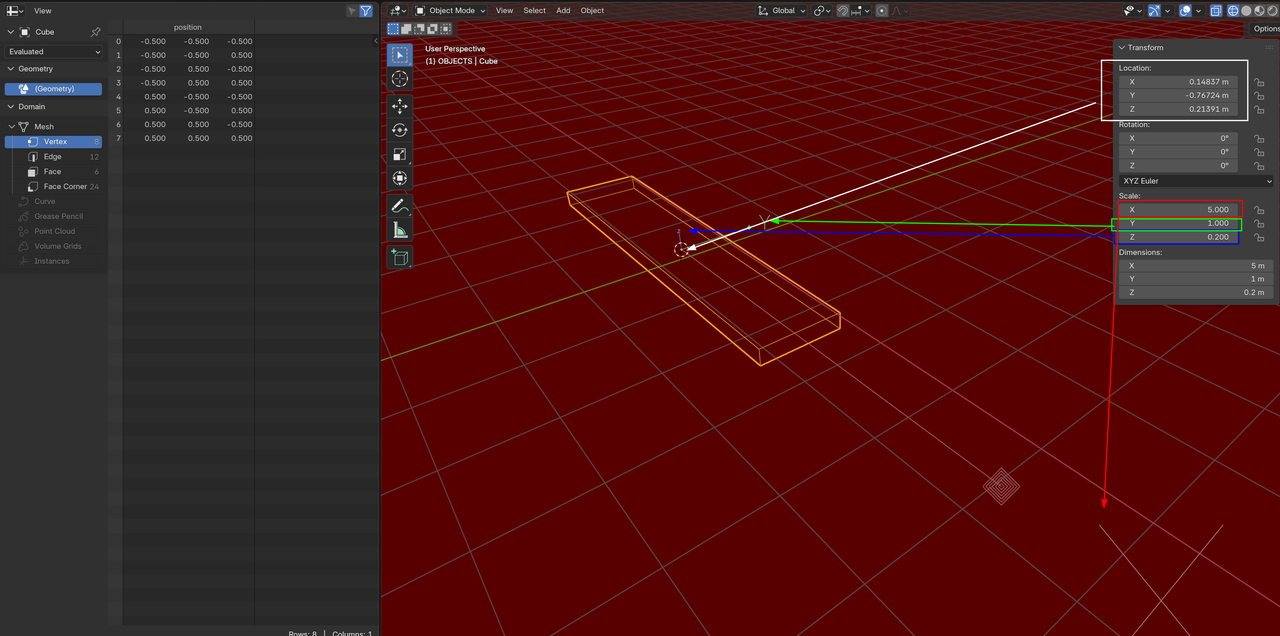Choose the Scale tool

pos(400,155)
